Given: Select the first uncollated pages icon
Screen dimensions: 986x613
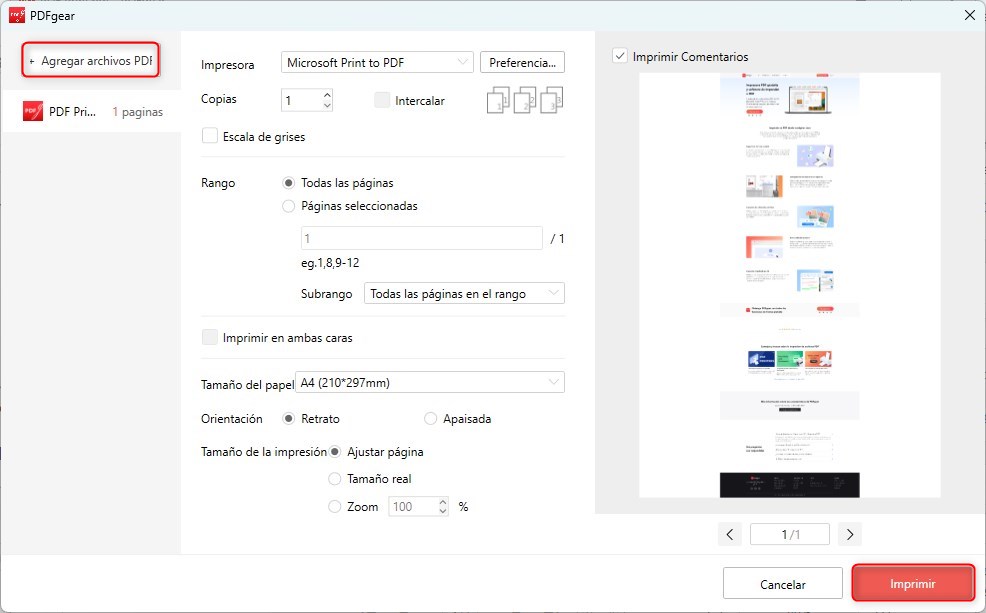Looking at the screenshot, I should [x=498, y=100].
